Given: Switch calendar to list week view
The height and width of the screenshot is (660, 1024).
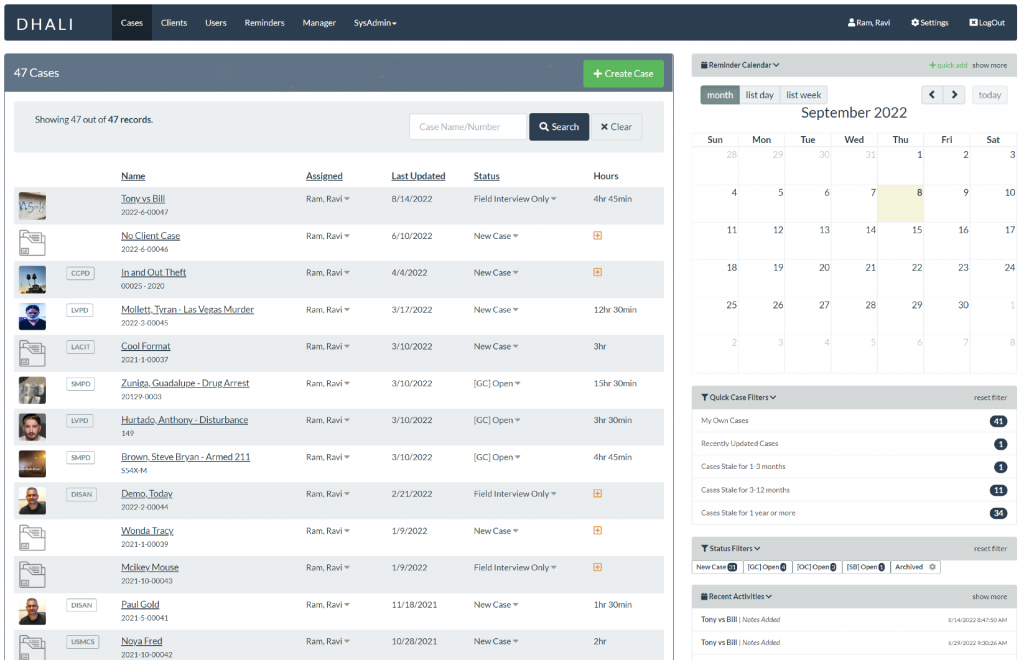Looking at the screenshot, I should tap(803, 95).
